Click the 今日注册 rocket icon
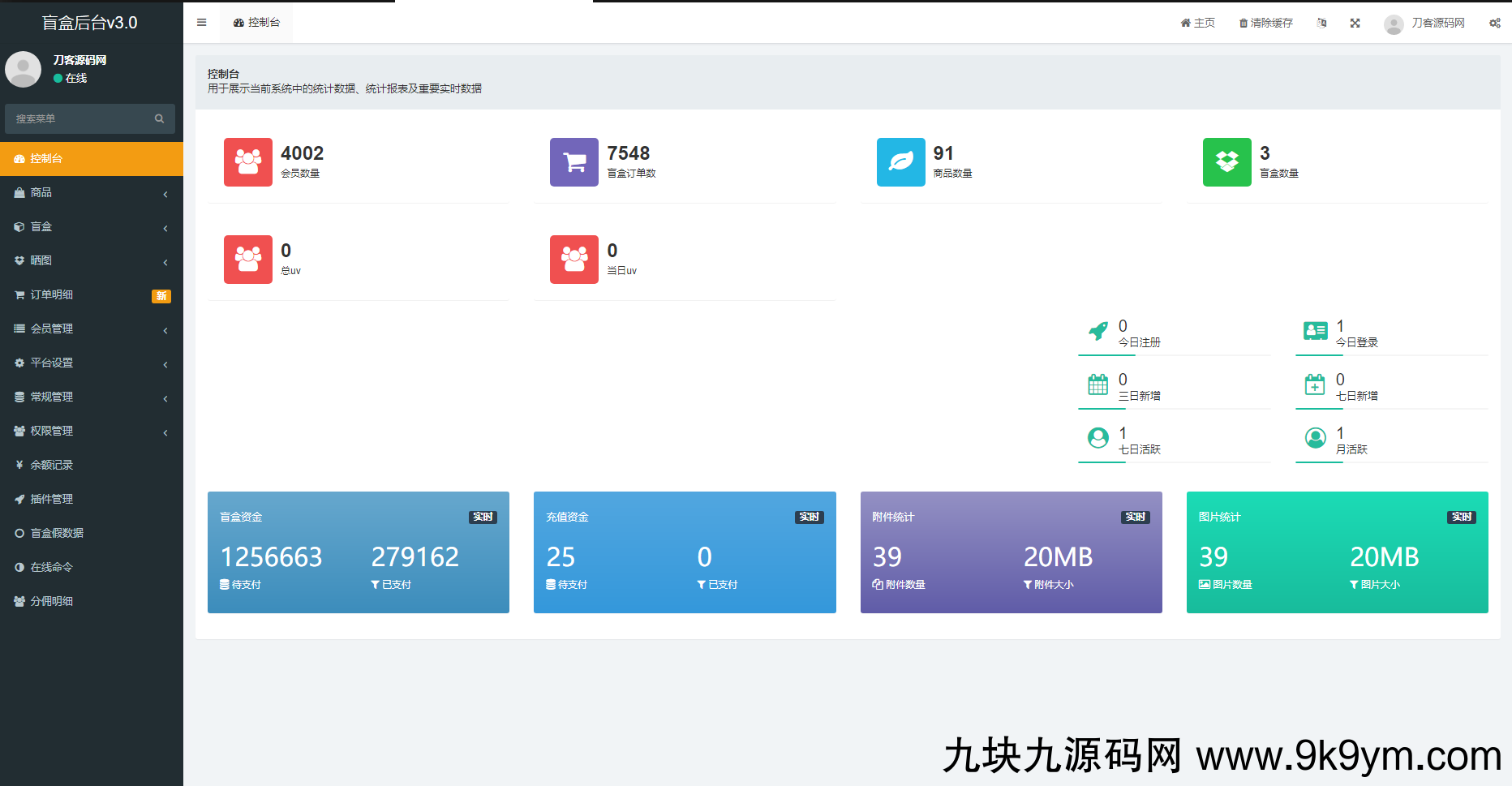This screenshot has height=786, width=1512. 1097,331
